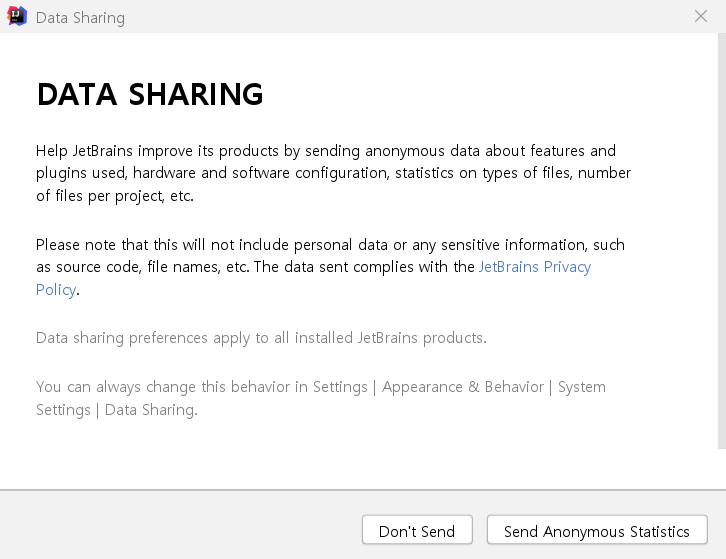Click the DATA SHARING heading

pos(150,94)
